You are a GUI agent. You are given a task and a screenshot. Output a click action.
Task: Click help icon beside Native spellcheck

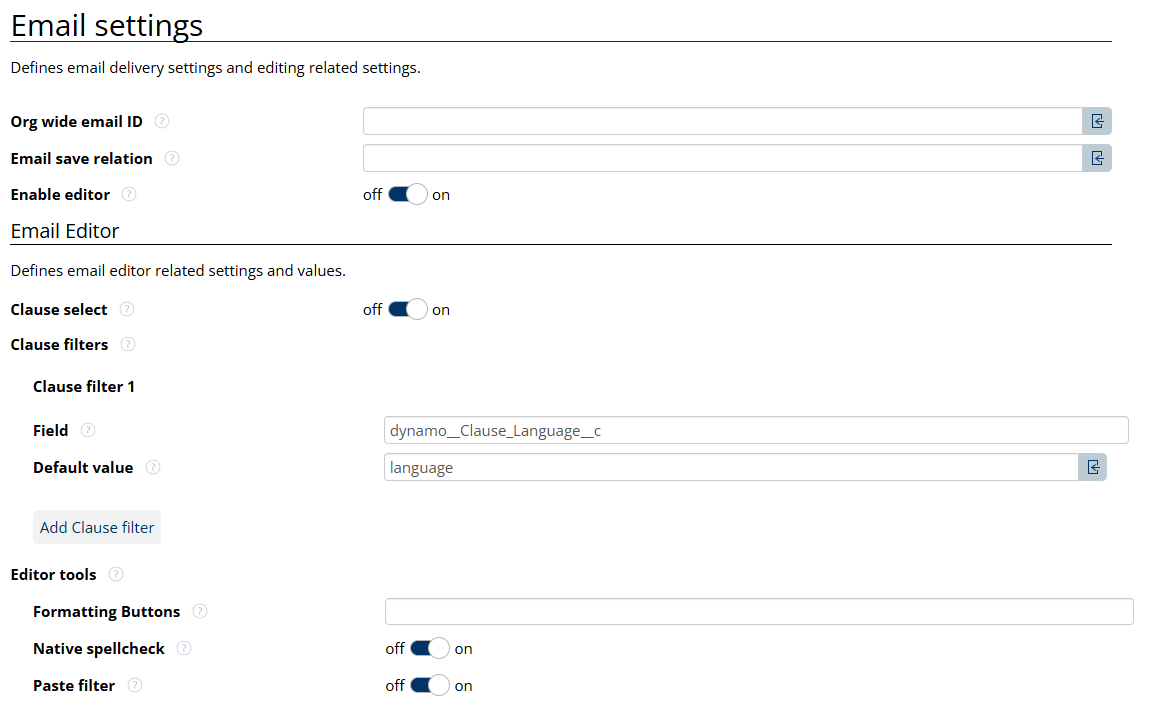pos(184,648)
